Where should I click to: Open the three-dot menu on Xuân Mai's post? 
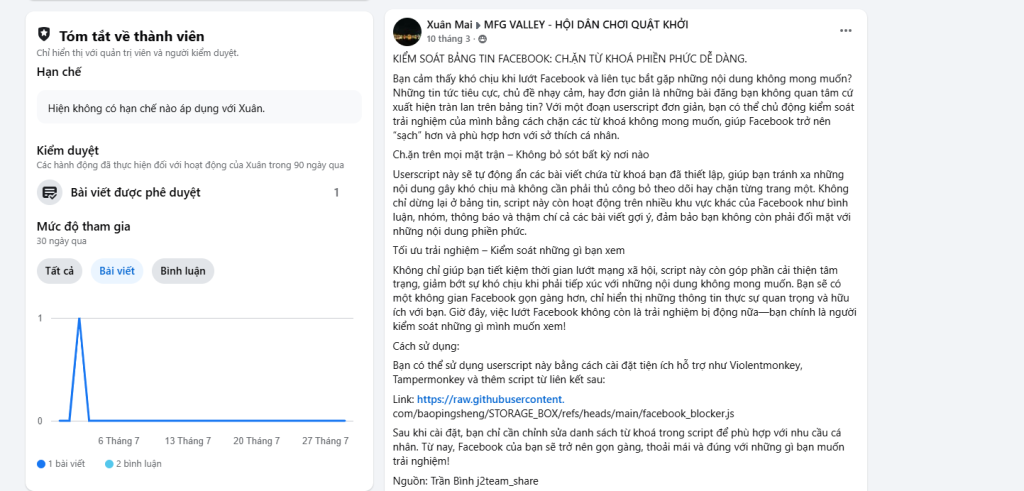point(847,30)
